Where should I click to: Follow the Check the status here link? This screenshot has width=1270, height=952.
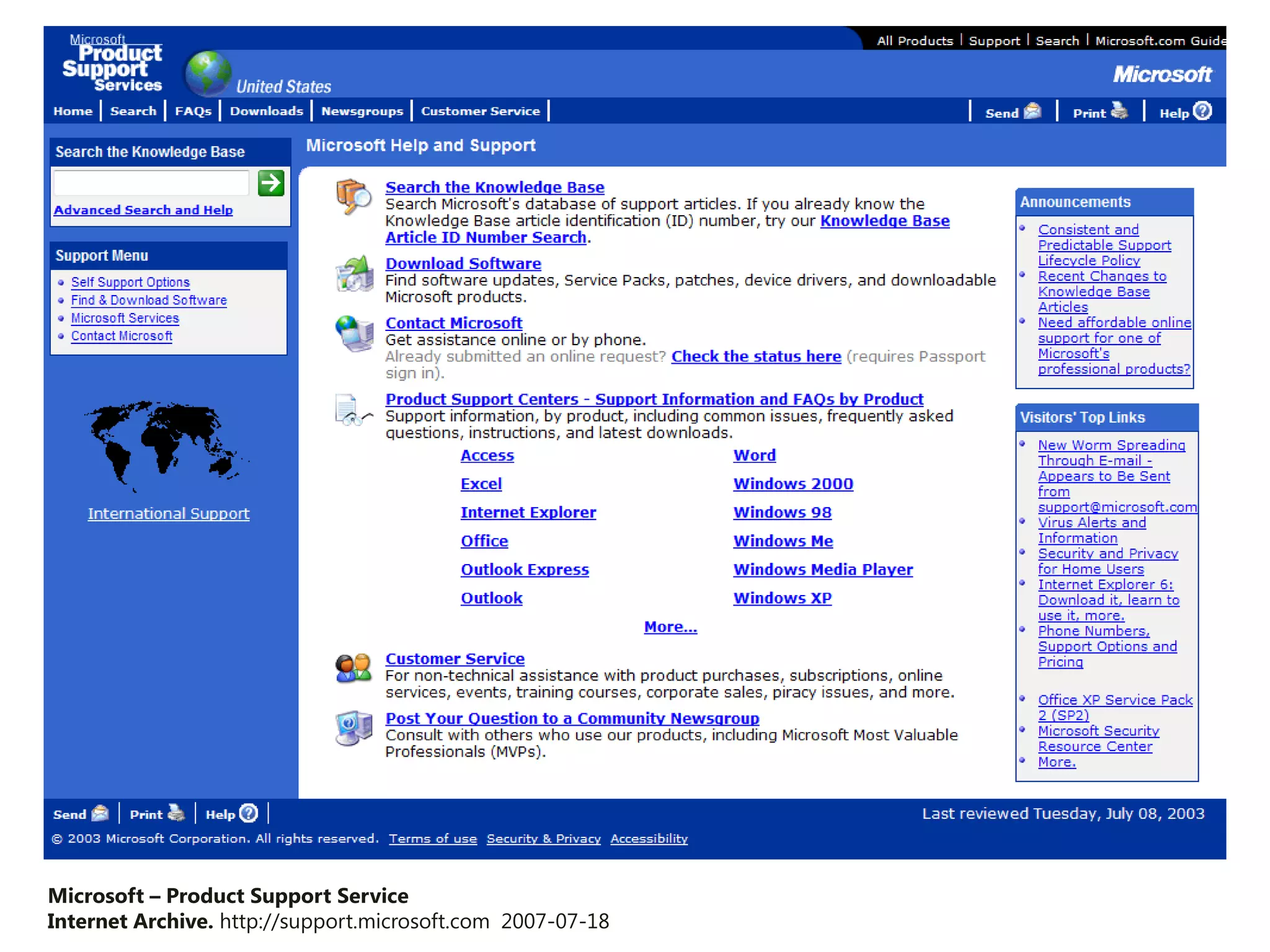pos(757,356)
